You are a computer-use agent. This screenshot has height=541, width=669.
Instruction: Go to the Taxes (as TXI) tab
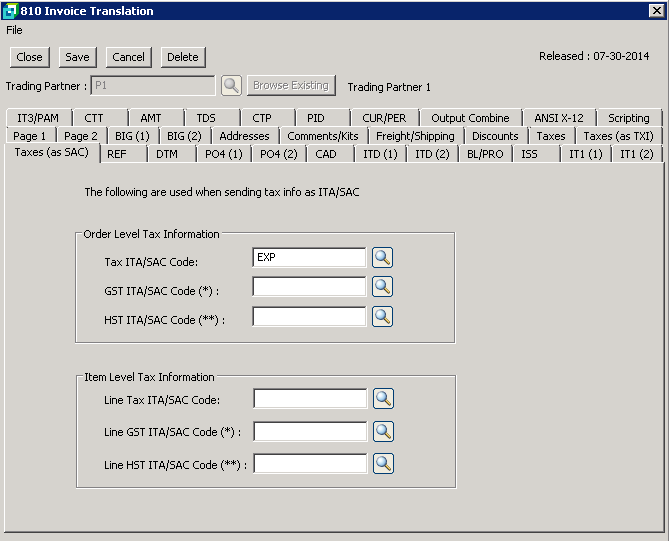(x=618, y=136)
